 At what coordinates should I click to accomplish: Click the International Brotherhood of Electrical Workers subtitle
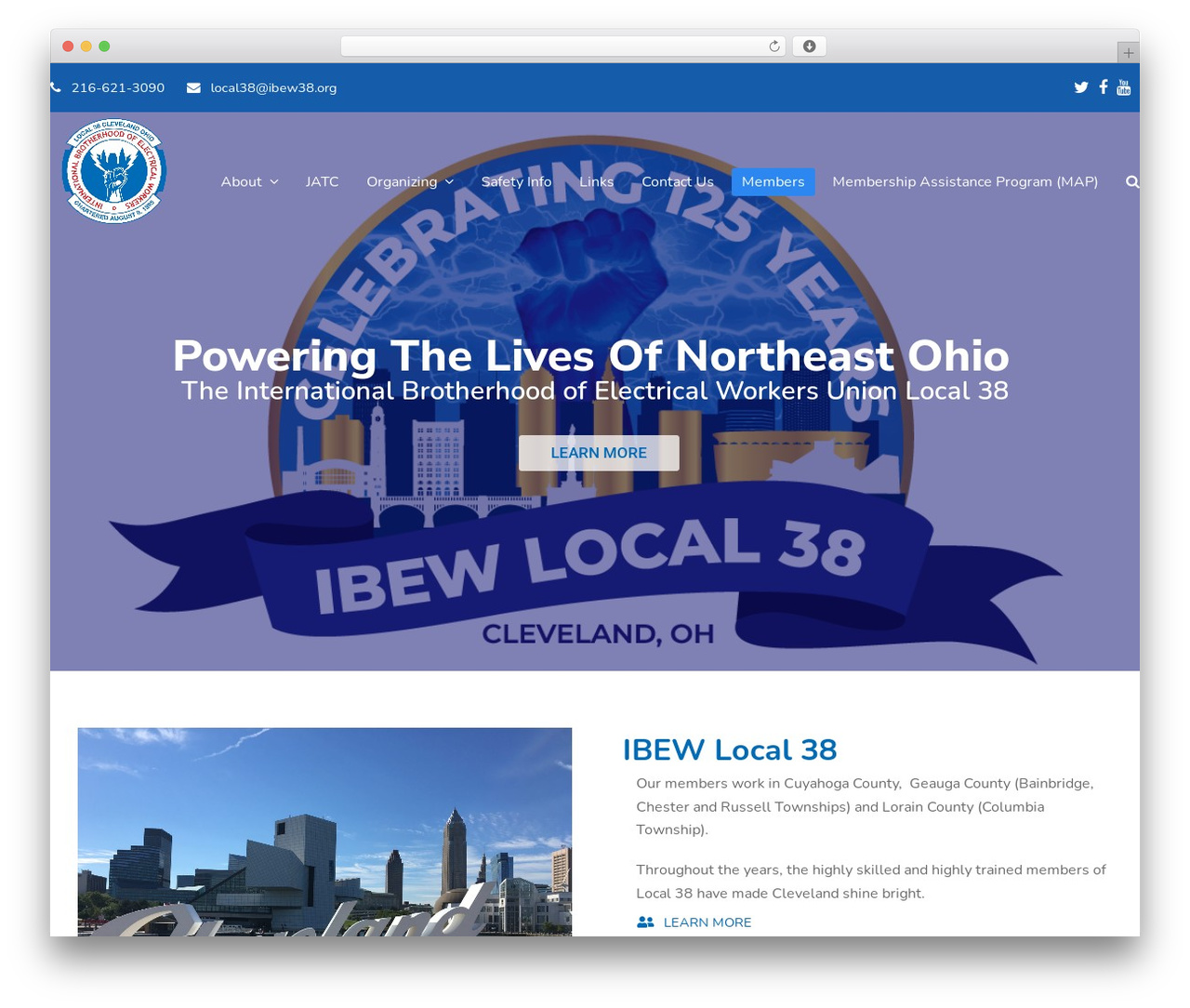coord(595,391)
